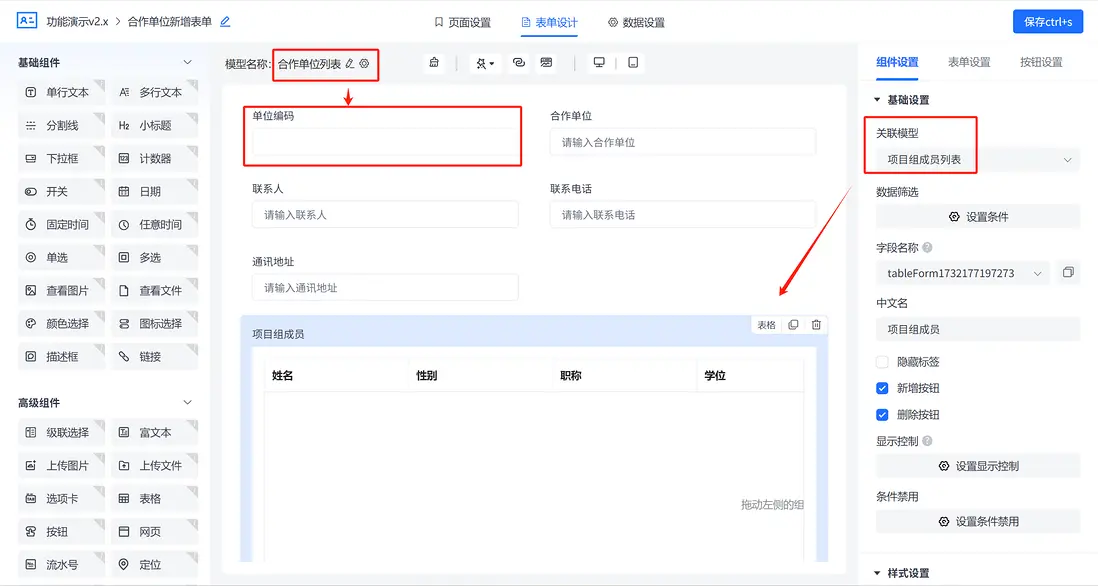Select the 网页 component
This screenshot has width=1098, height=586.
coord(154,531)
